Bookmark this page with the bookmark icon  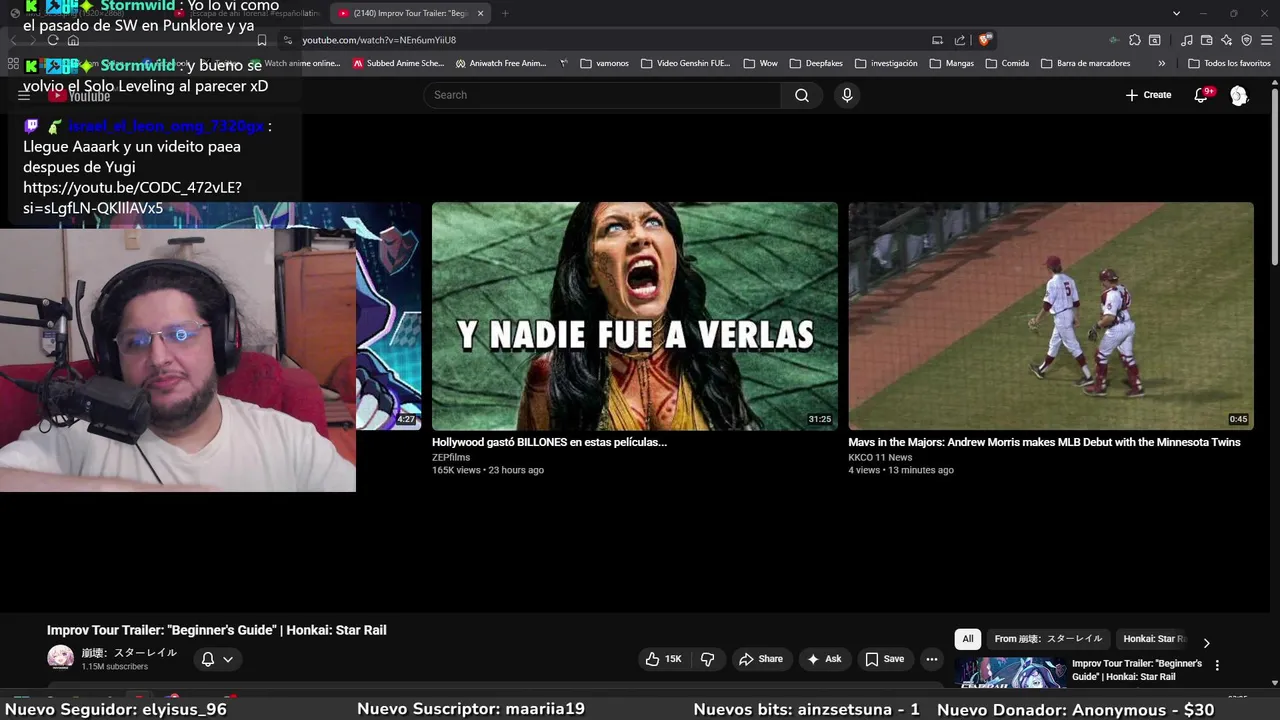pyautogui.click(x=262, y=40)
